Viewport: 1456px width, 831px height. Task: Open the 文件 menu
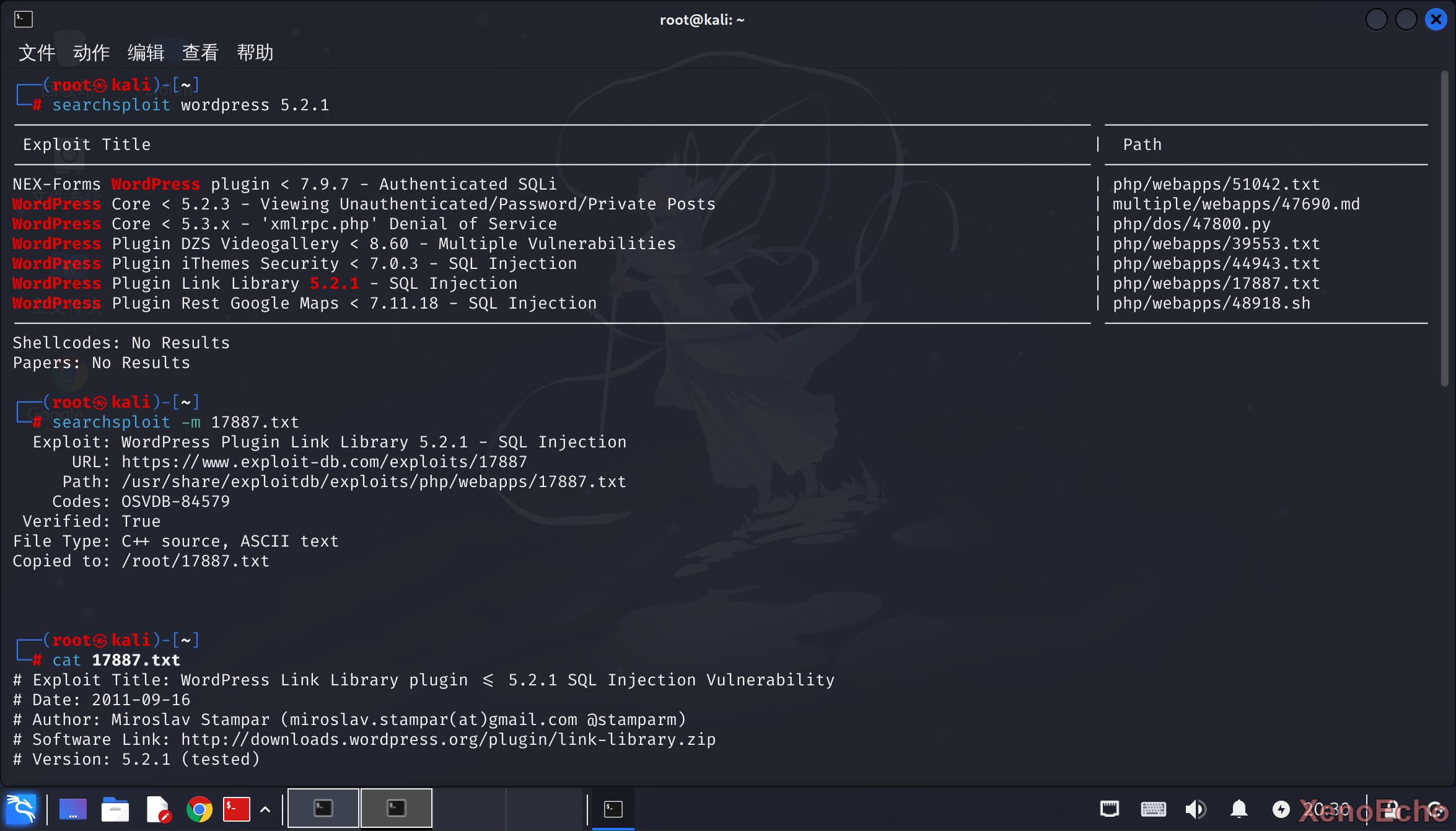(37, 53)
